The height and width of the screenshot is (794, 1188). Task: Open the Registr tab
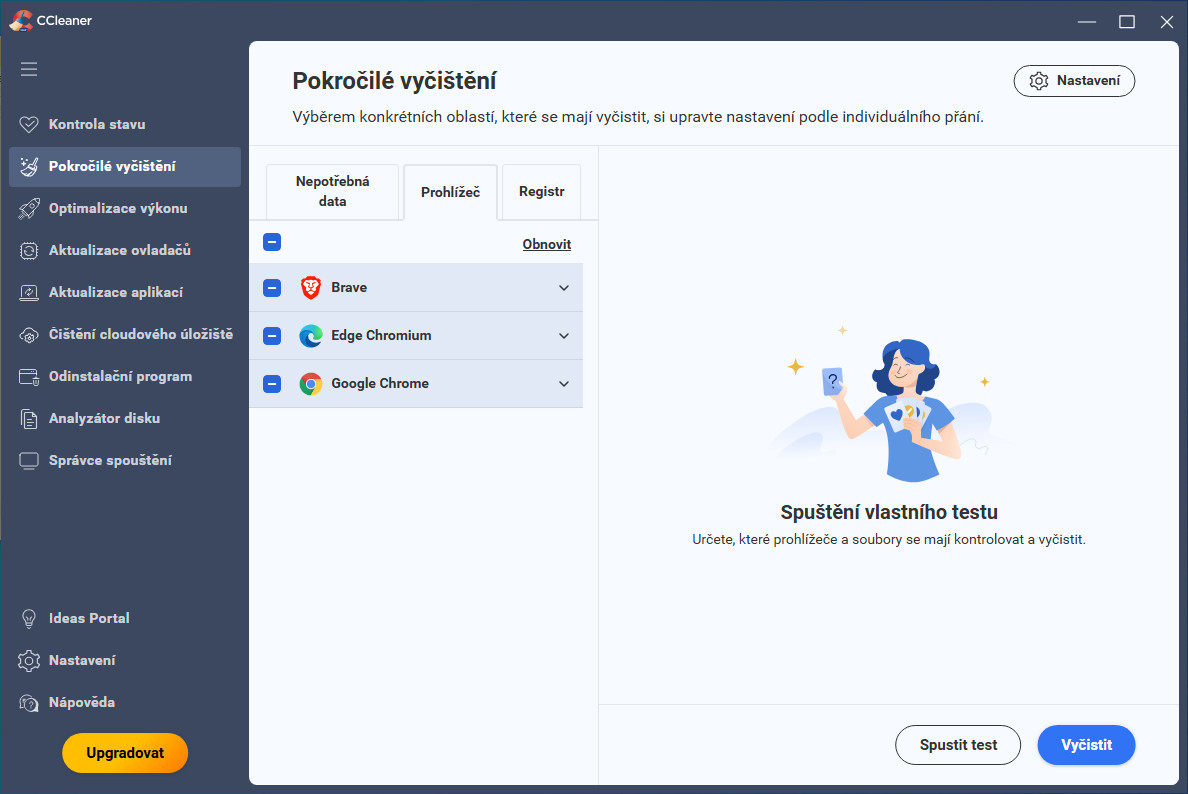[542, 192]
